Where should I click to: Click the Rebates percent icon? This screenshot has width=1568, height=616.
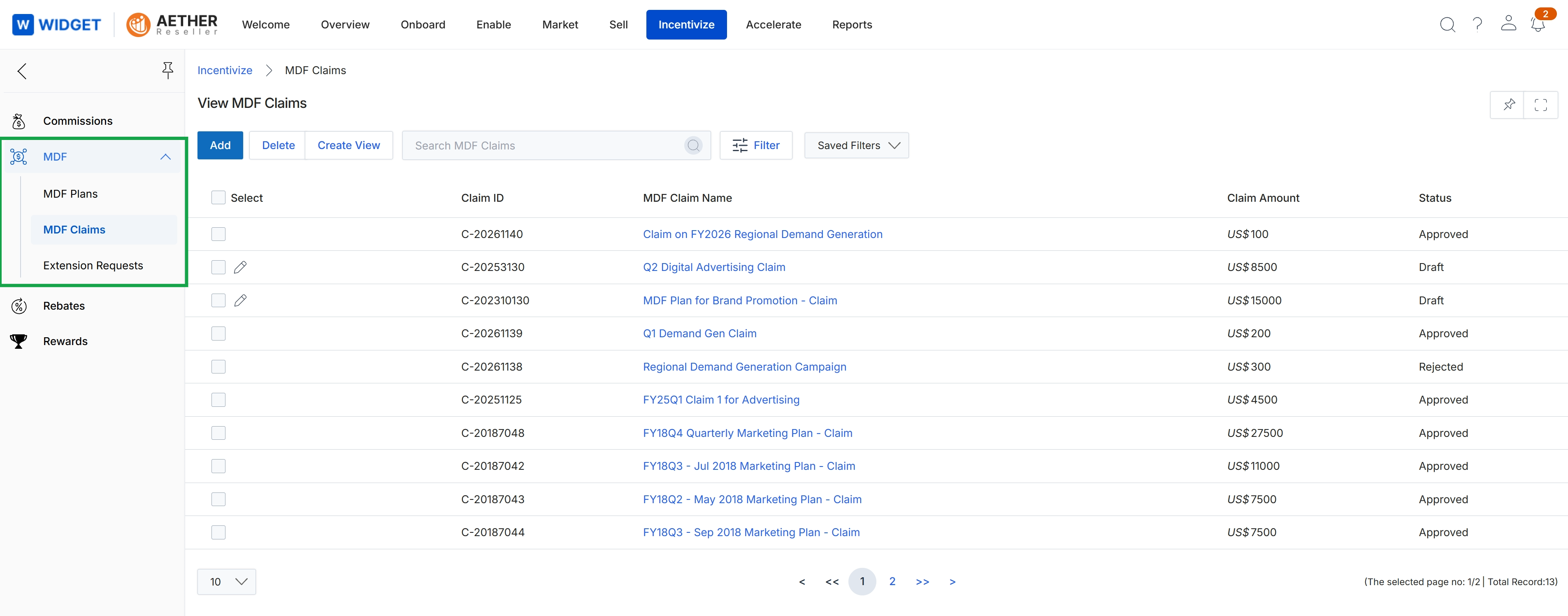click(19, 306)
